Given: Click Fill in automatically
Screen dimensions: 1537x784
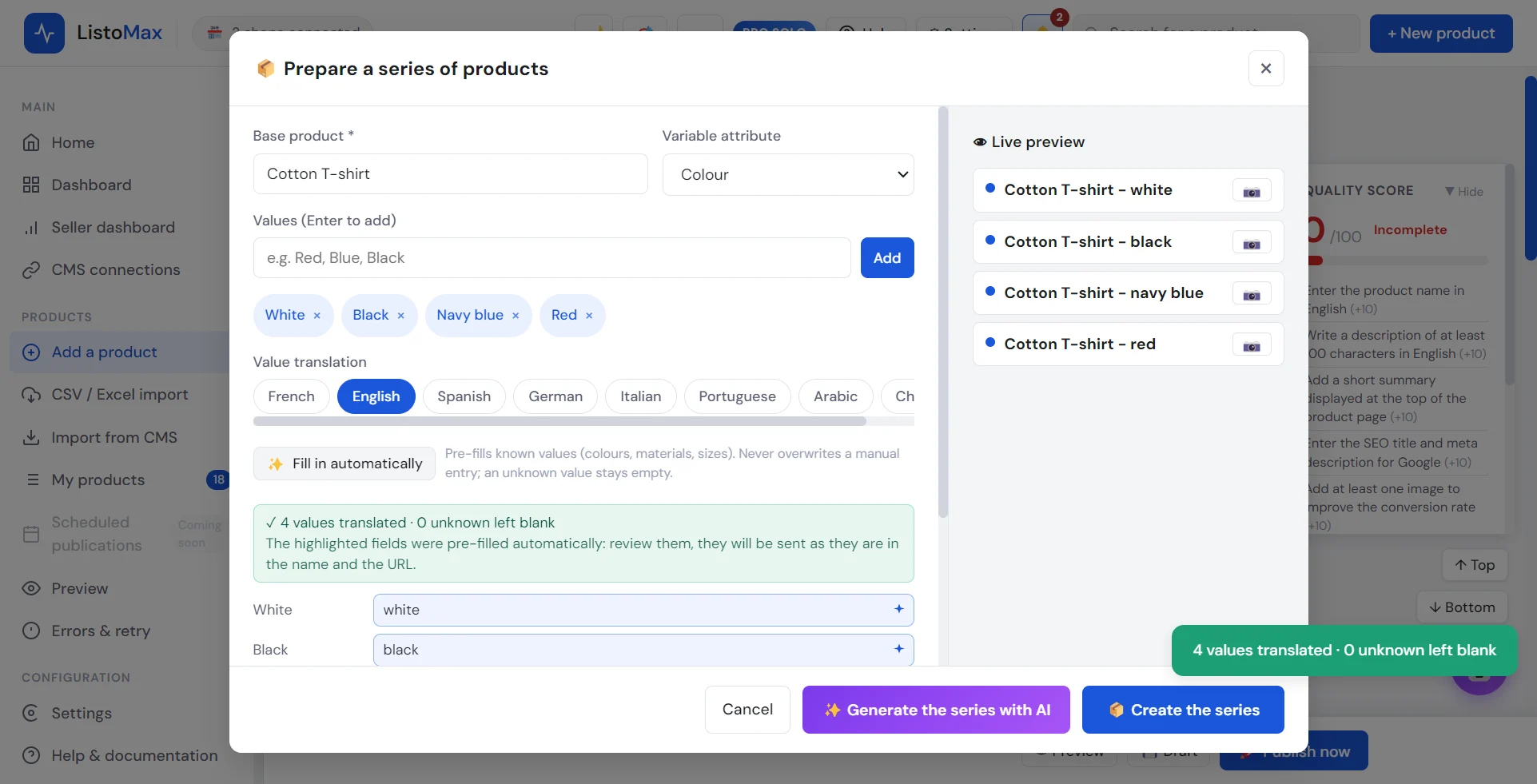Looking at the screenshot, I should coord(344,464).
